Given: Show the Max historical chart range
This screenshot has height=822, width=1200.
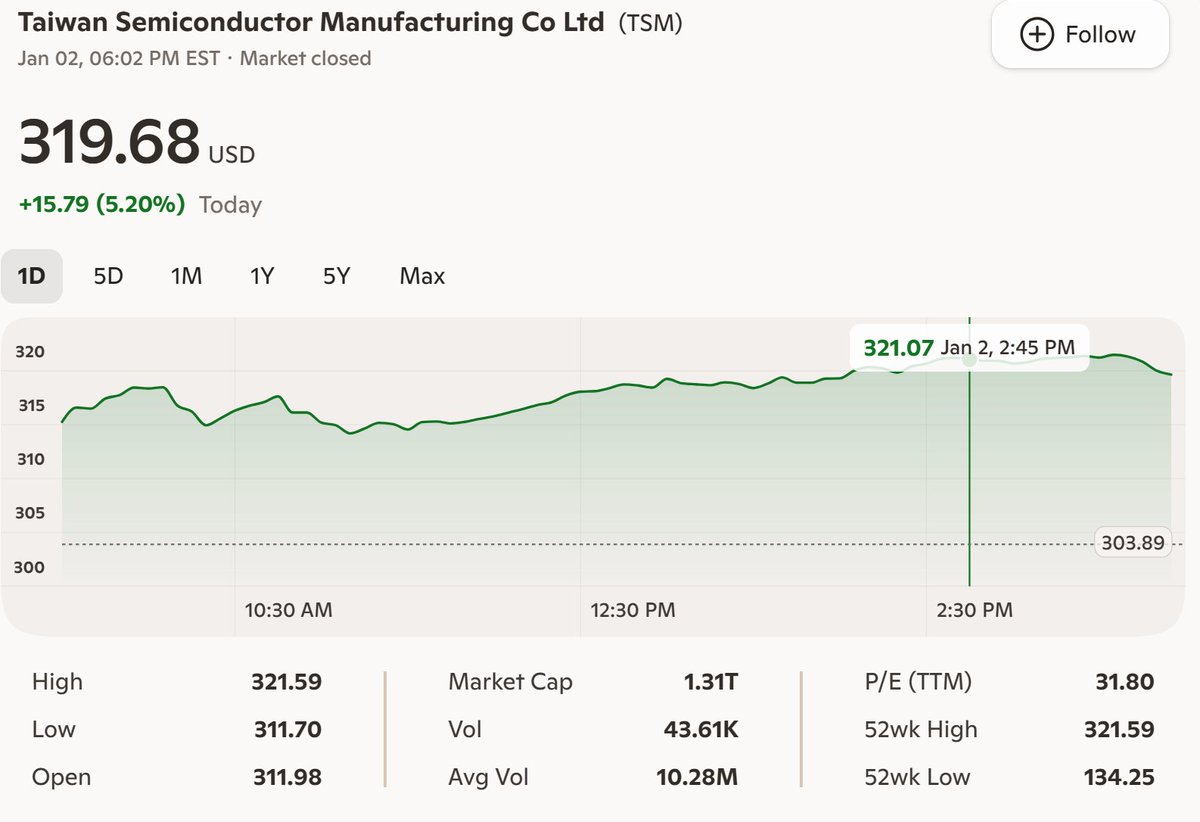Looking at the screenshot, I should pyautogui.click(x=421, y=276).
